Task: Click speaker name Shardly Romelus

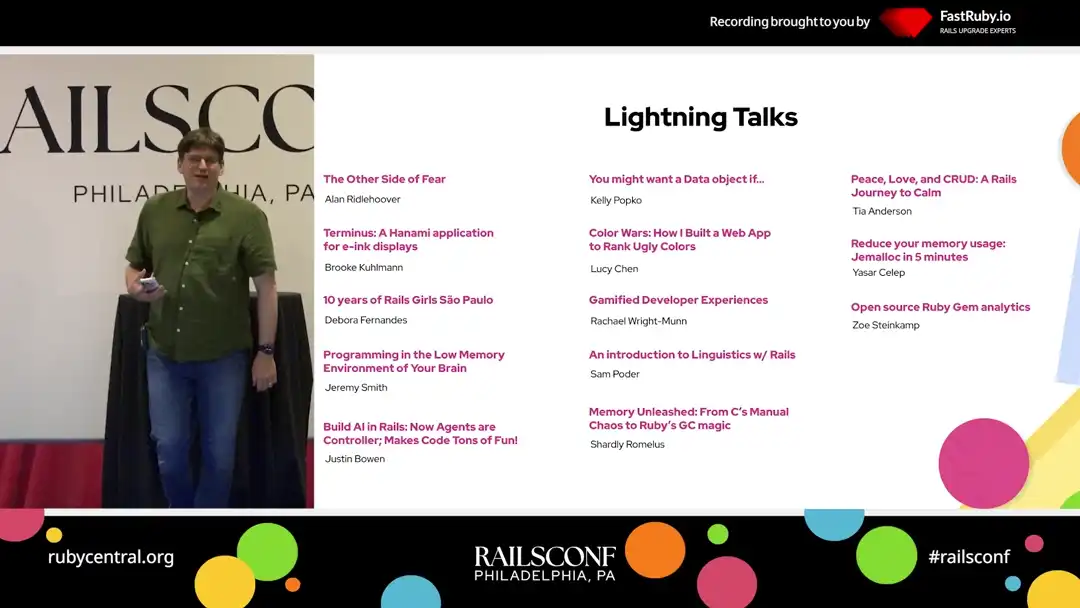Action: pos(627,445)
